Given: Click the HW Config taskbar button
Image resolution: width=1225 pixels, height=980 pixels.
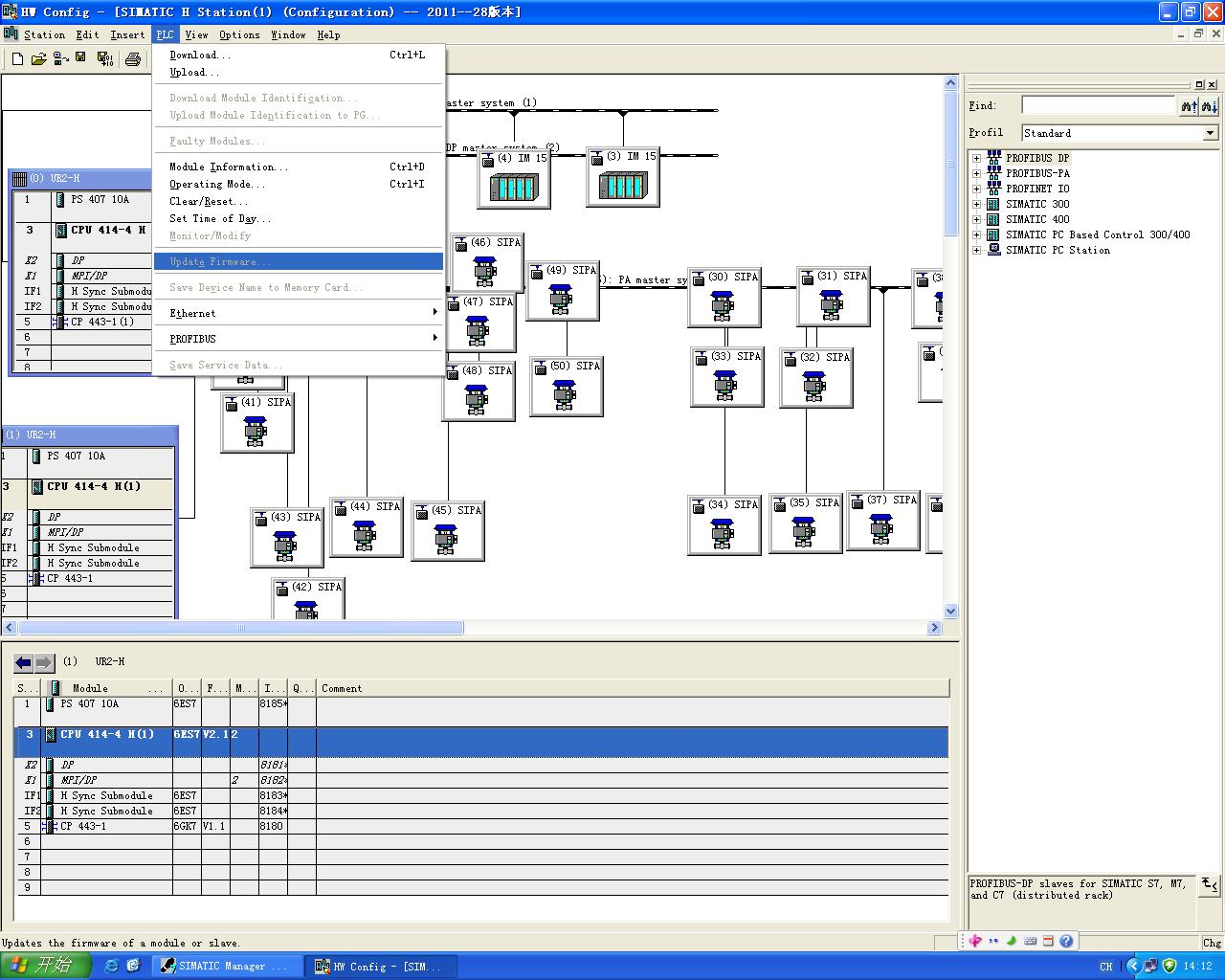Looking at the screenshot, I should pos(380,966).
